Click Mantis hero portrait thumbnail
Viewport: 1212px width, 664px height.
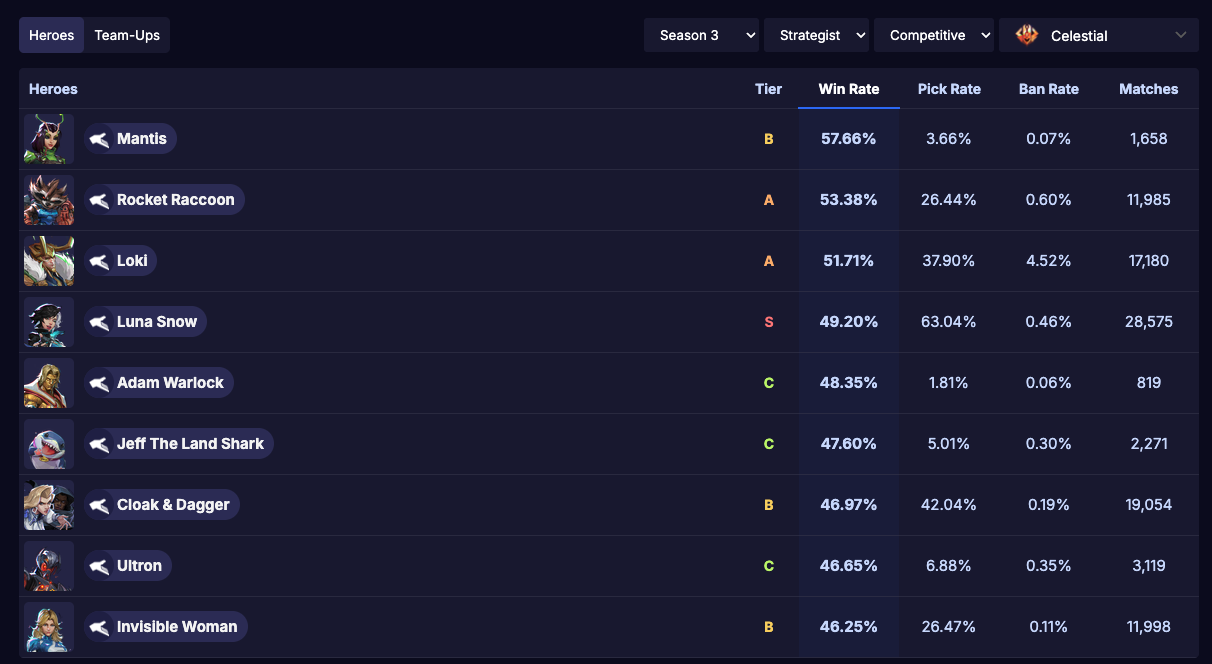tap(49, 139)
